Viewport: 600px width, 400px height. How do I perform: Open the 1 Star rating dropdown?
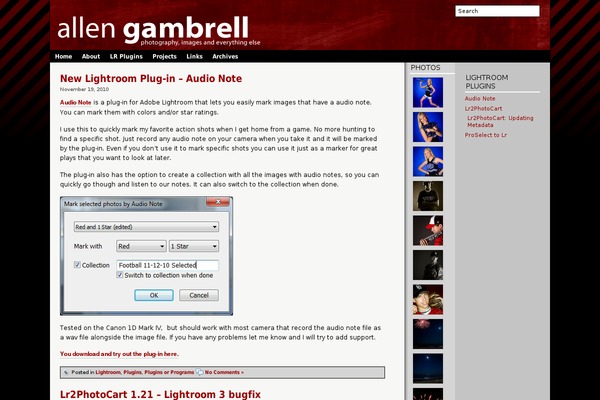pos(194,246)
